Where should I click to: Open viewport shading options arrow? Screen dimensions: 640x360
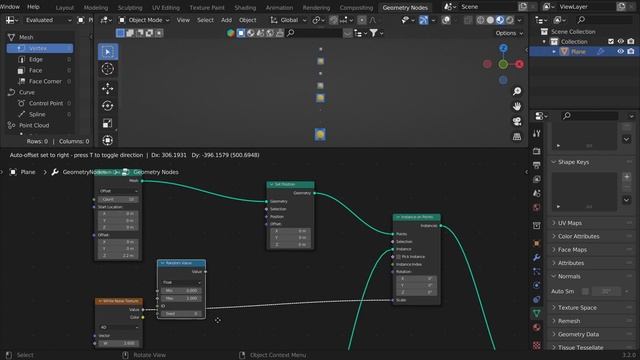[x=519, y=20]
